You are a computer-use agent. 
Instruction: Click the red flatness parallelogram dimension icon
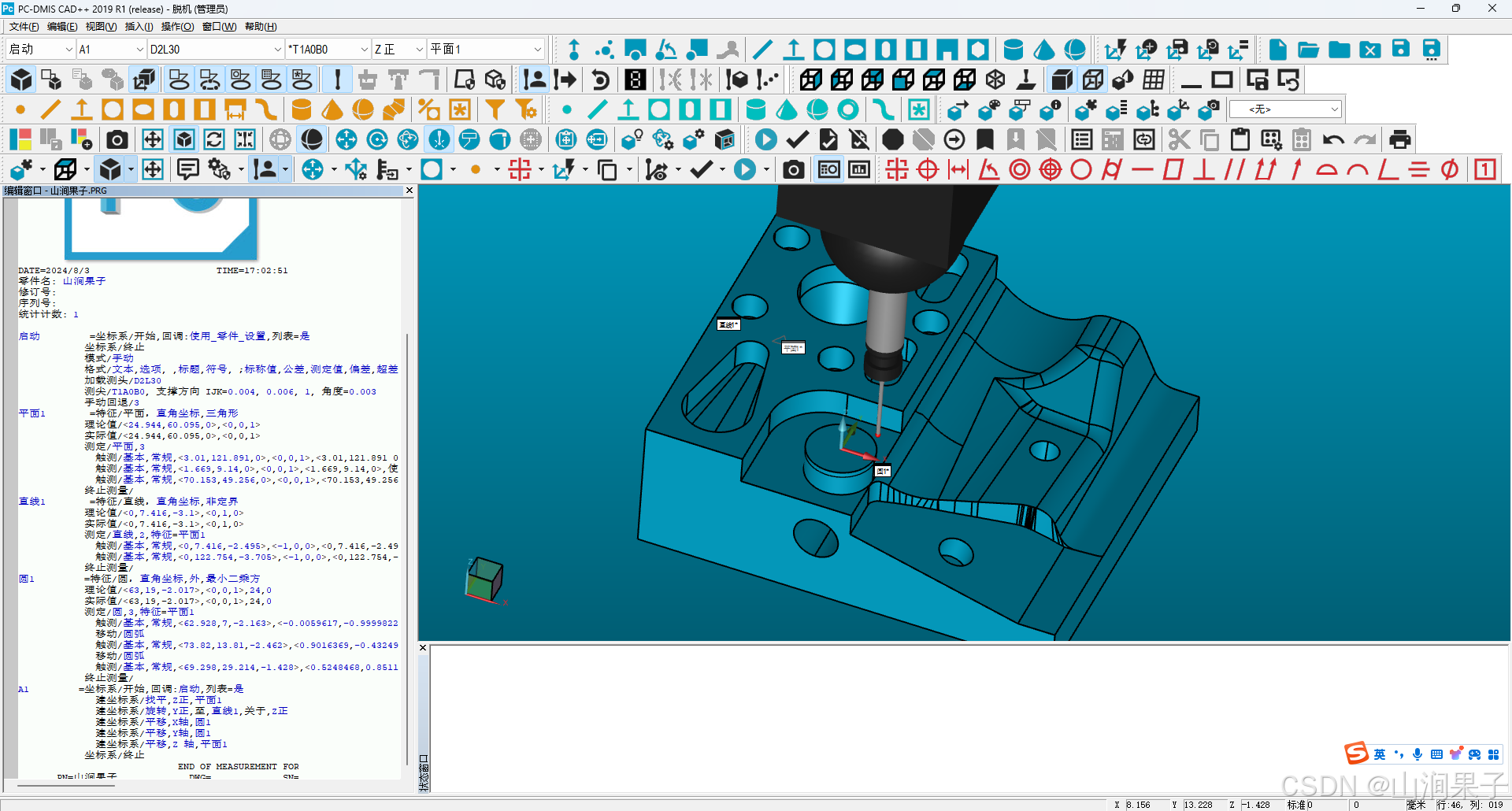[1173, 169]
